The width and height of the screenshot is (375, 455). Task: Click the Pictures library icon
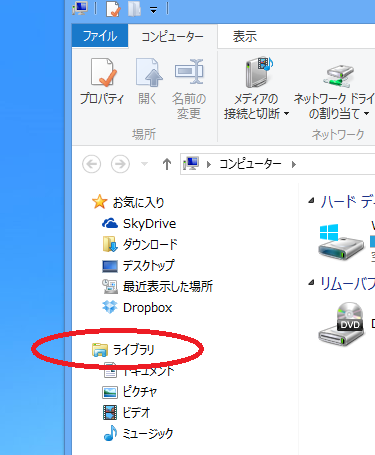[x=110, y=392]
